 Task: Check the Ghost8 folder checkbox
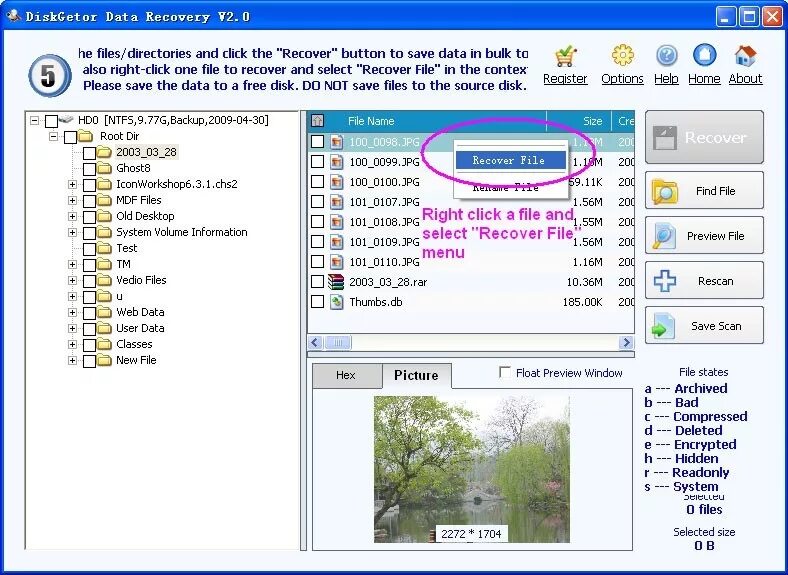[89, 169]
